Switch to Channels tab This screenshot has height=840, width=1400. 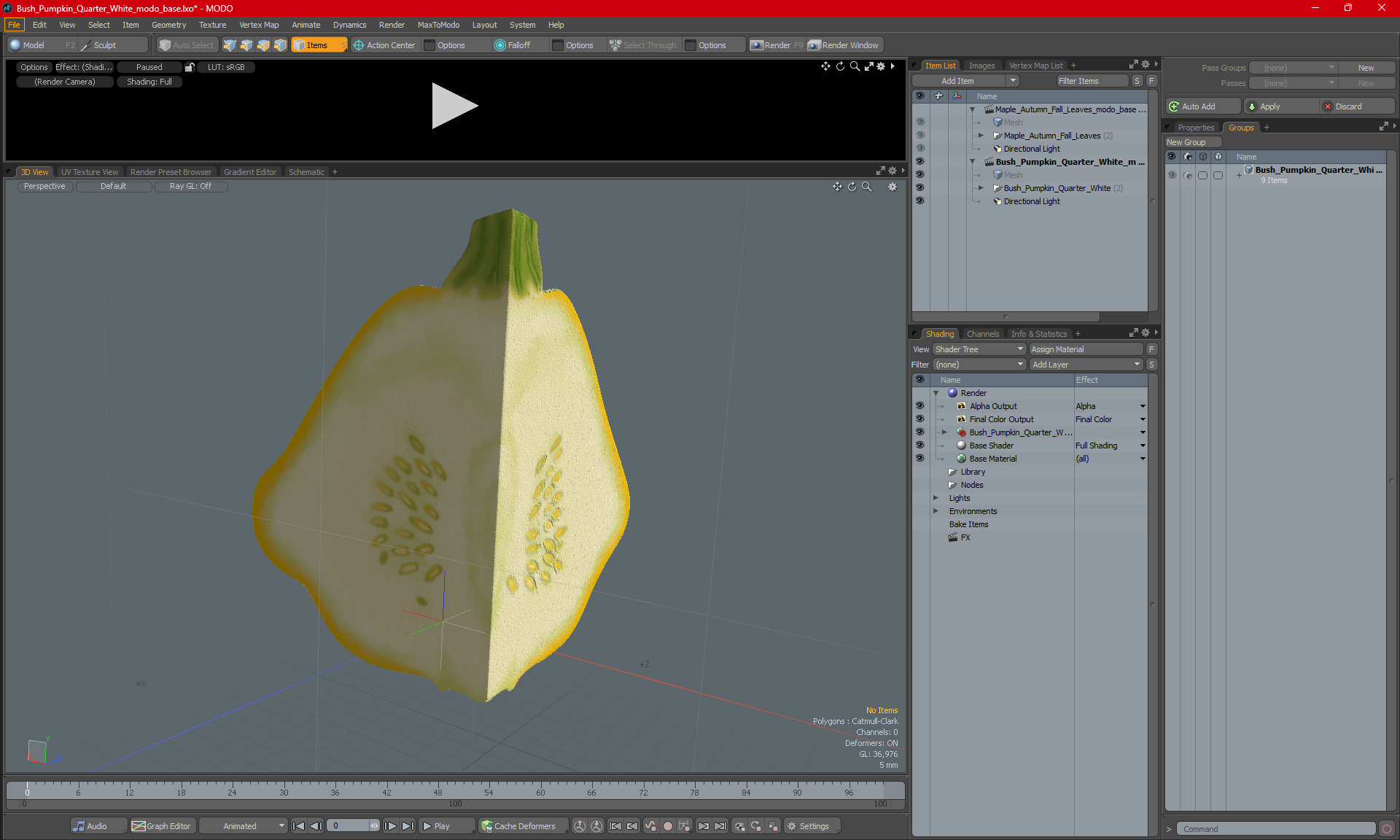click(983, 334)
